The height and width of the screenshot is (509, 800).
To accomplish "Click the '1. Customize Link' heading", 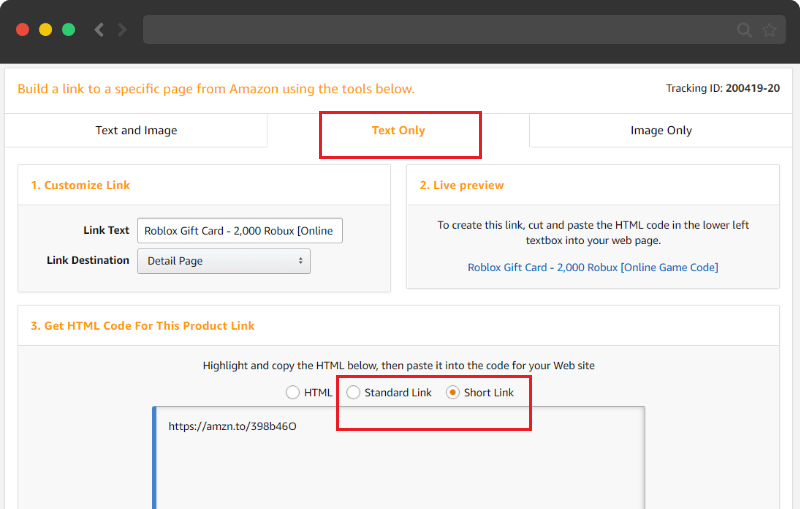I will (x=80, y=185).
